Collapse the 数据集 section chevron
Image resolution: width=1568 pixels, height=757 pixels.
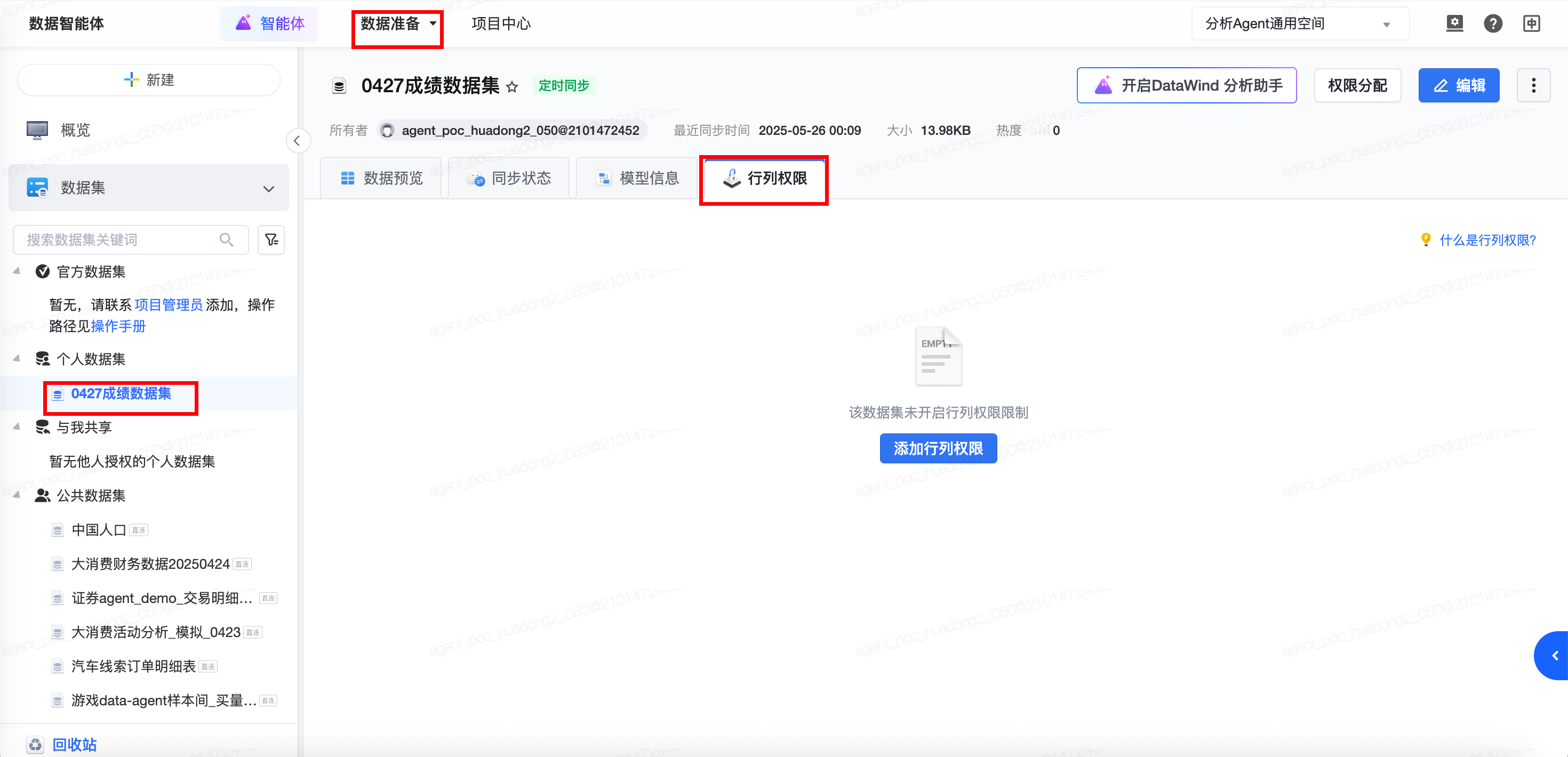coord(268,189)
